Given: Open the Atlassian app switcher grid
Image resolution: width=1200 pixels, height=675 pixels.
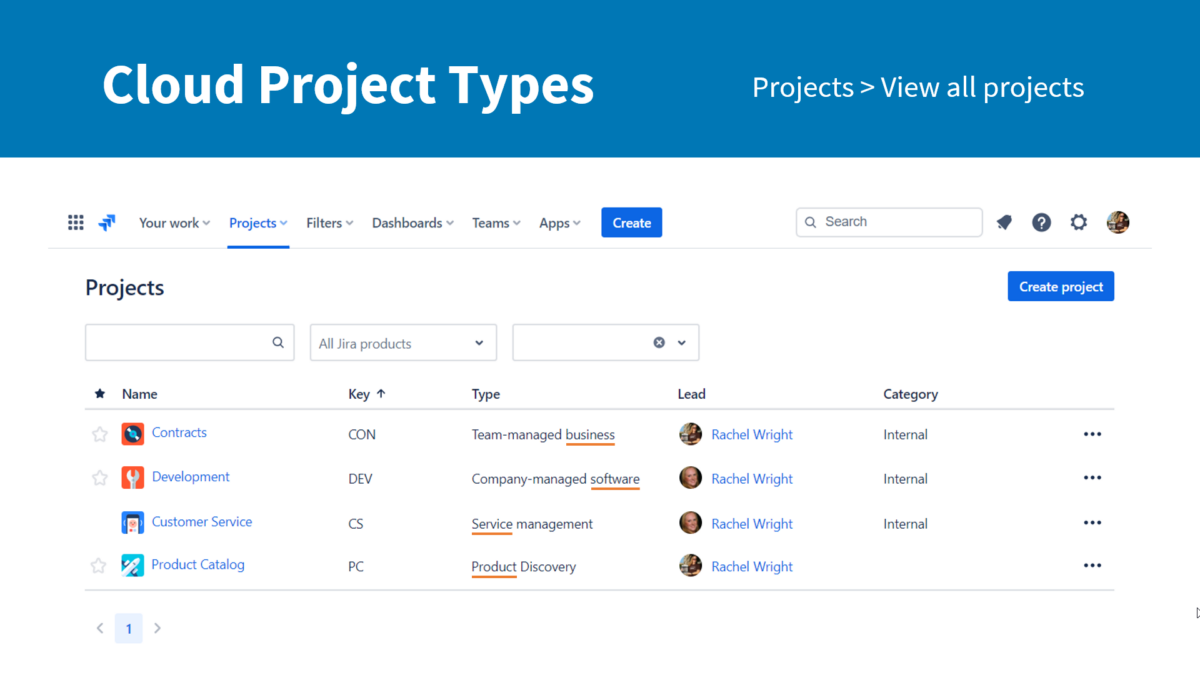Looking at the screenshot, I should pyautogui.click(x=75, y=222).
